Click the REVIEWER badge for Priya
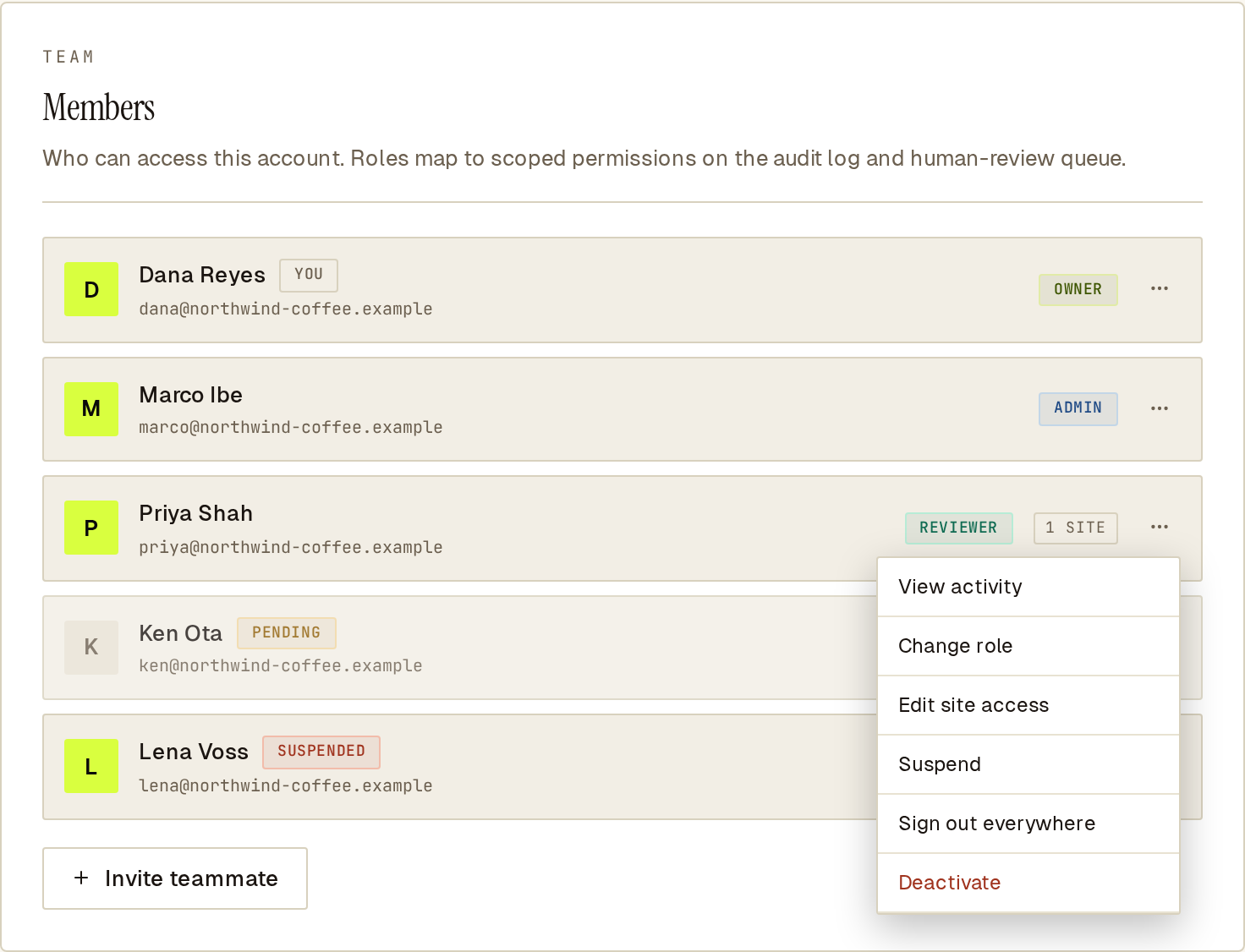The image size is (1245, 952). (958, 528)
